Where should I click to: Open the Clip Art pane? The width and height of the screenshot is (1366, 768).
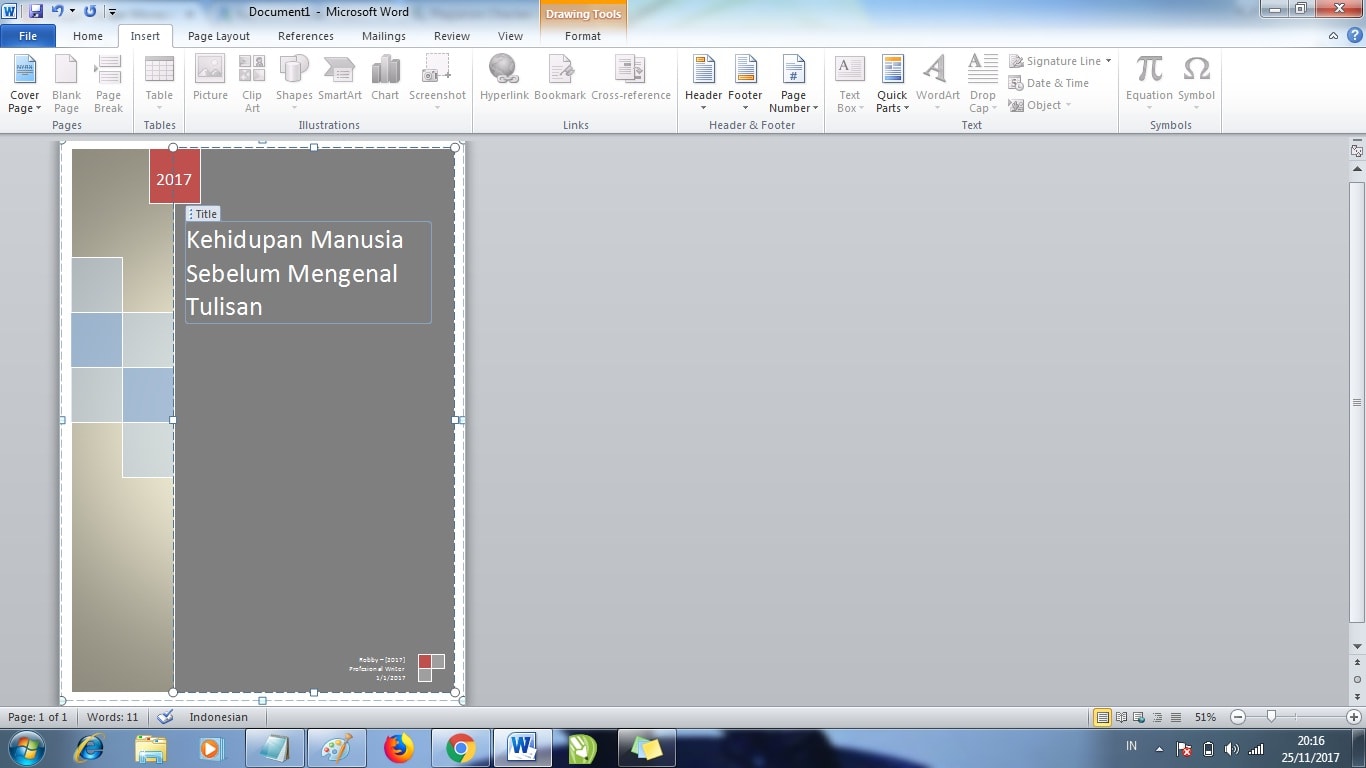[x=251, y=80]
